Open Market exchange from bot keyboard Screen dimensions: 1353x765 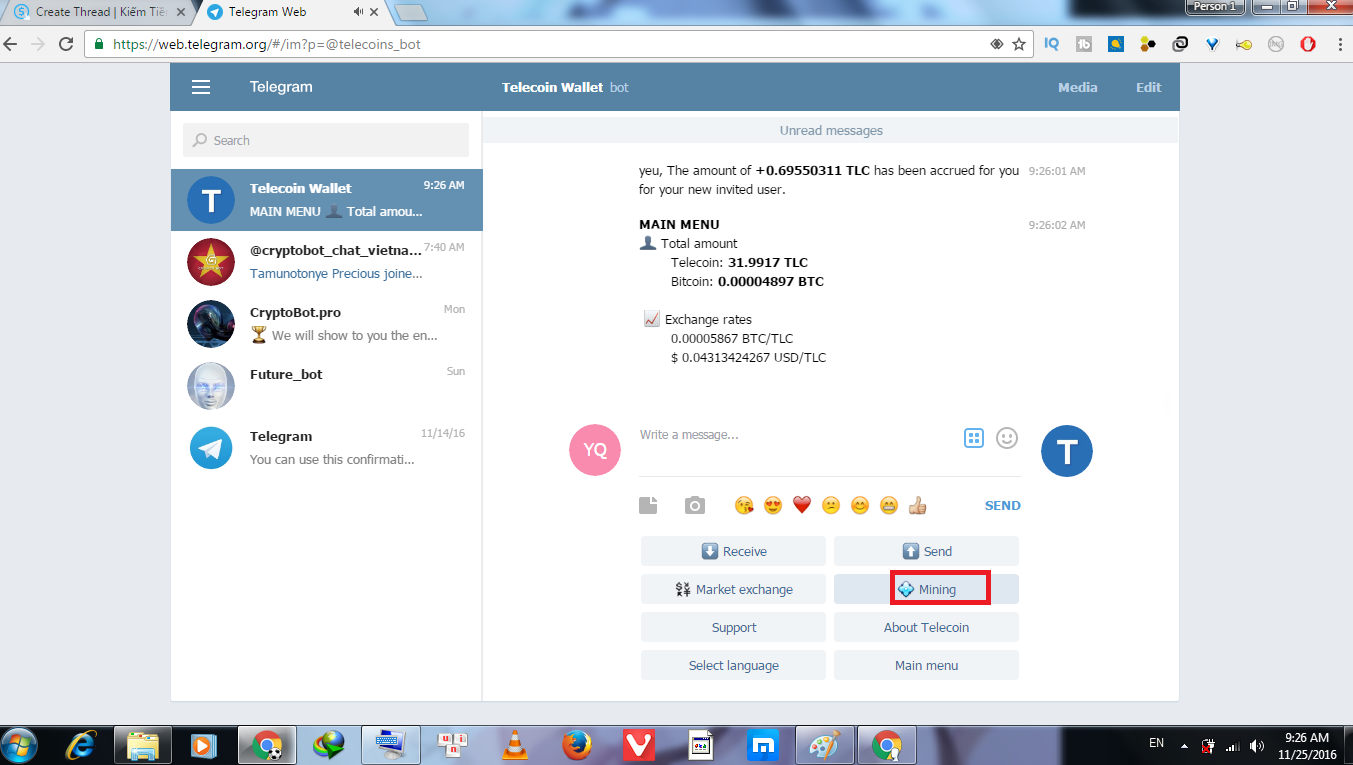pos(733,589)
